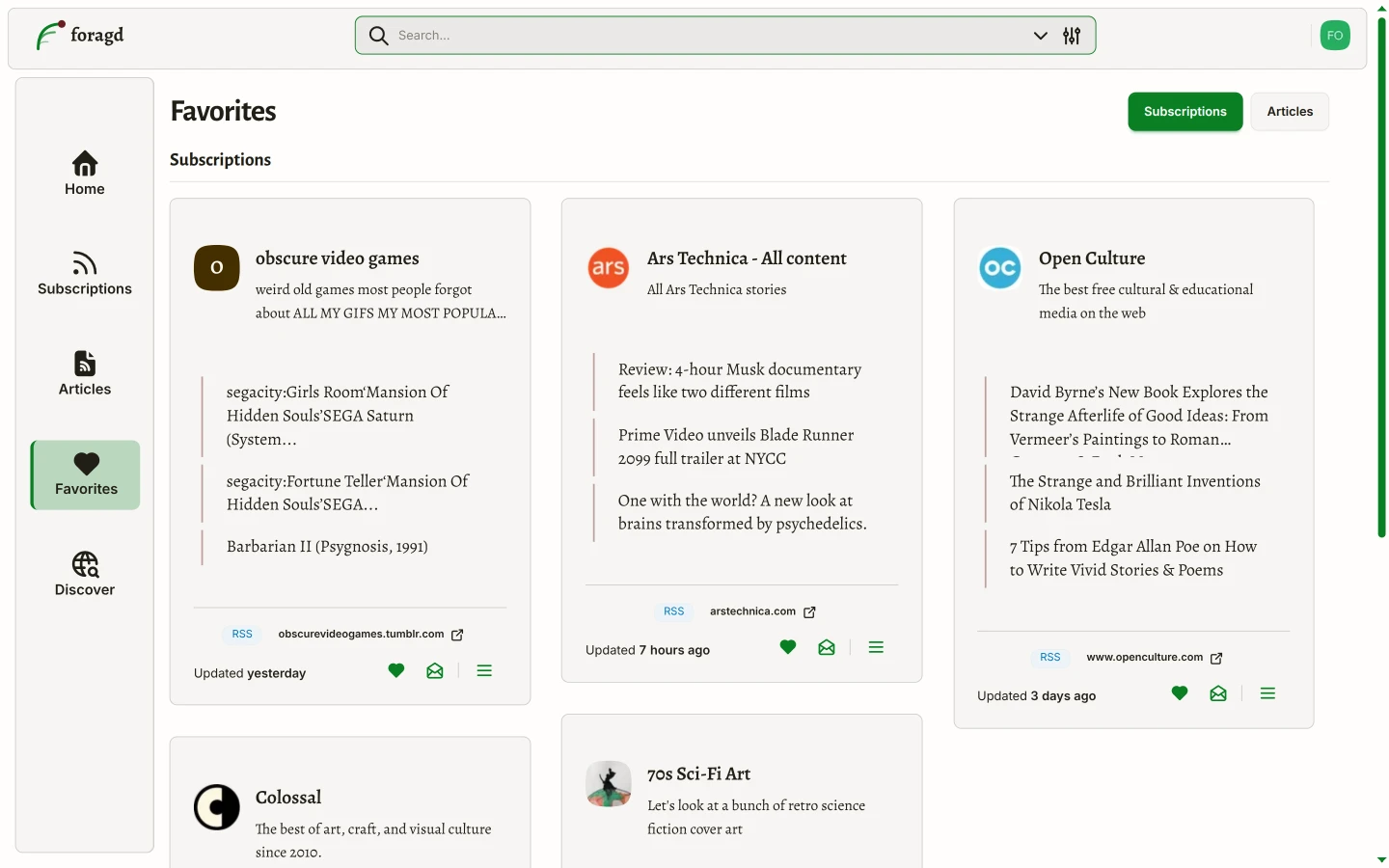Screen dimensions: 1389x868
Task: Click RSS badge on obscure video games card
Action: tap(242, 635)
